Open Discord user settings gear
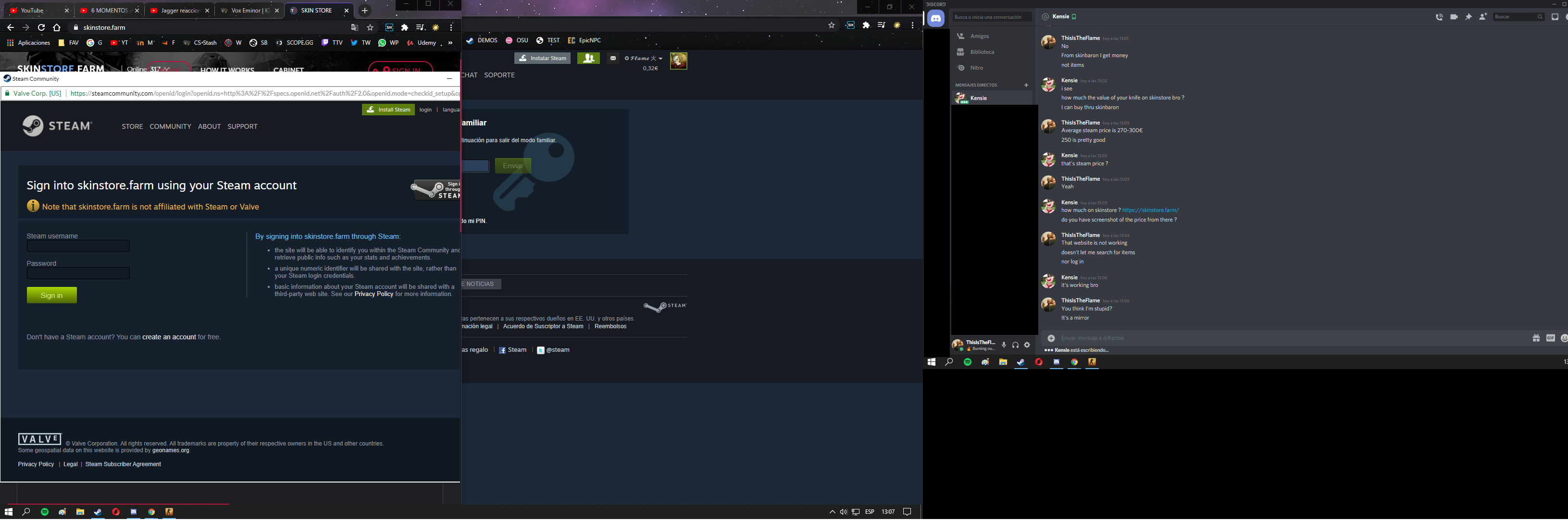This screenshot has height=520, width=1568. click(1027, 345)
